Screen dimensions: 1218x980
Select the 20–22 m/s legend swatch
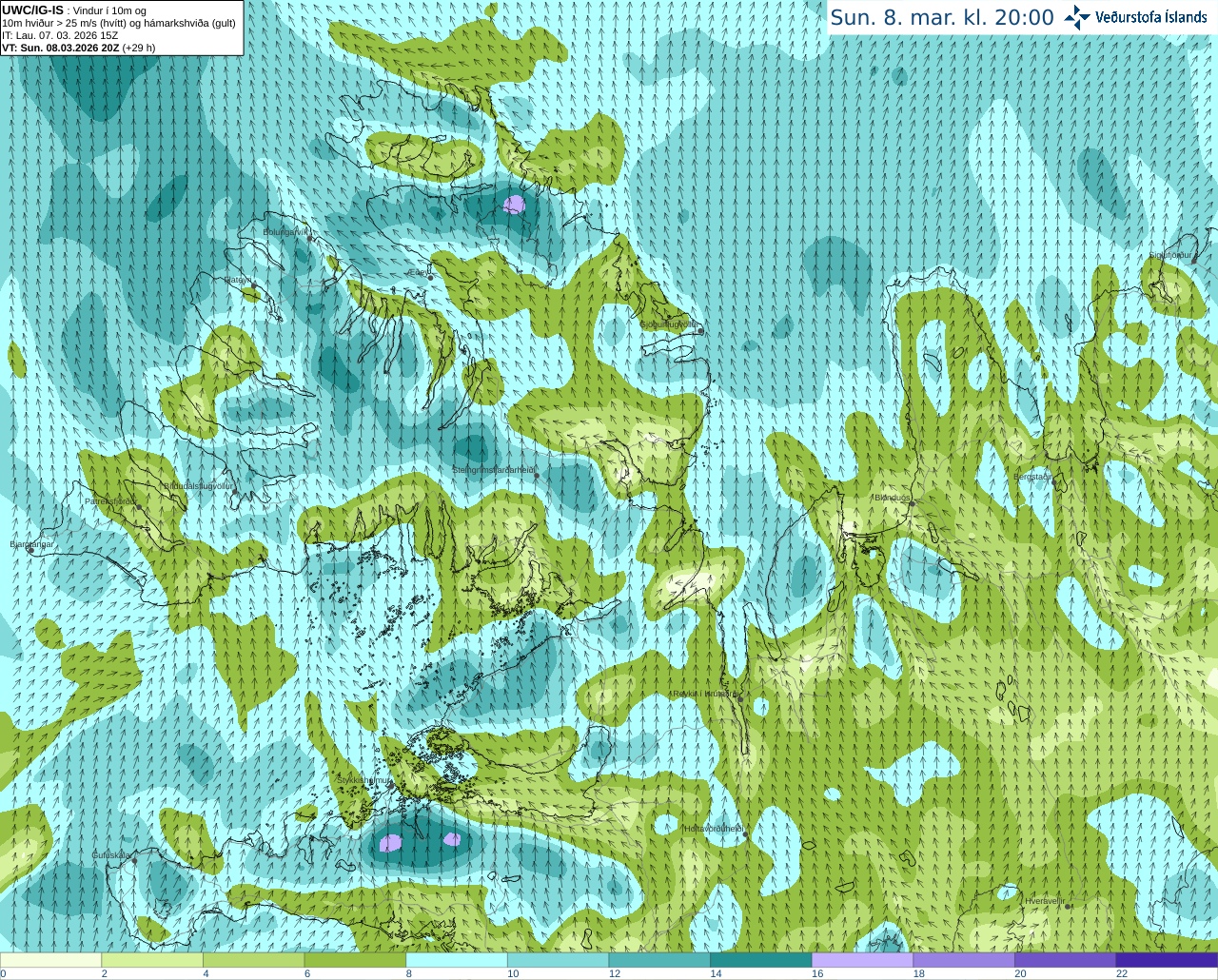click(1066, 960)
